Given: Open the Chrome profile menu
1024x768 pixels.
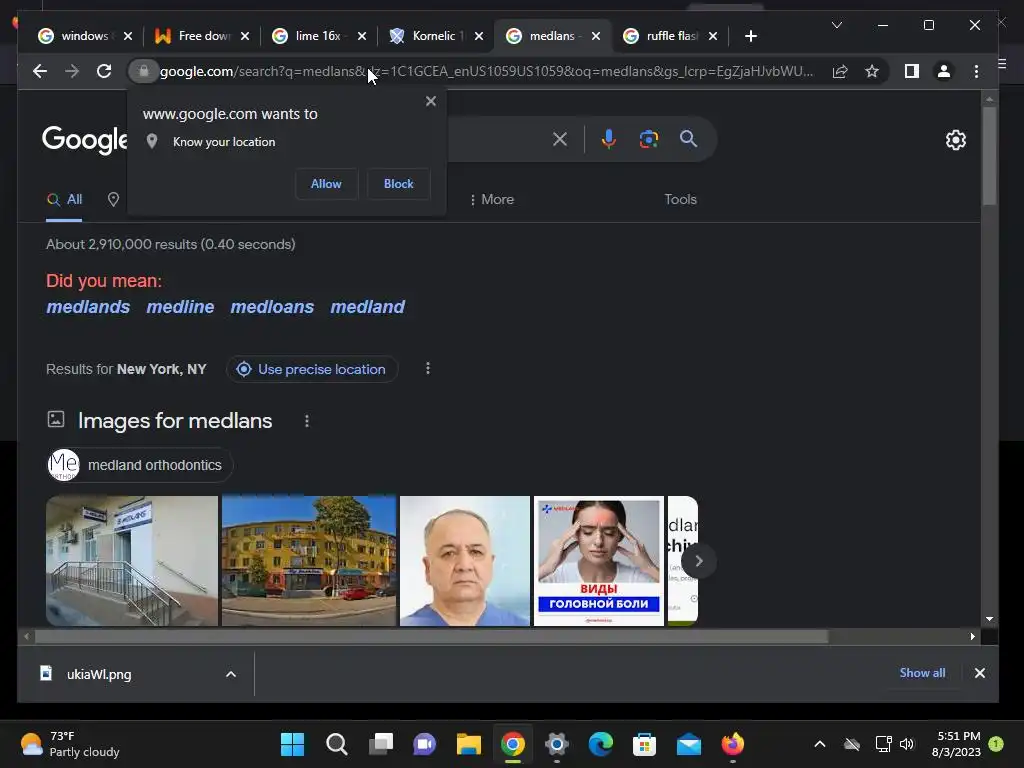Looking at the screenshot, I should pos(944,71).
